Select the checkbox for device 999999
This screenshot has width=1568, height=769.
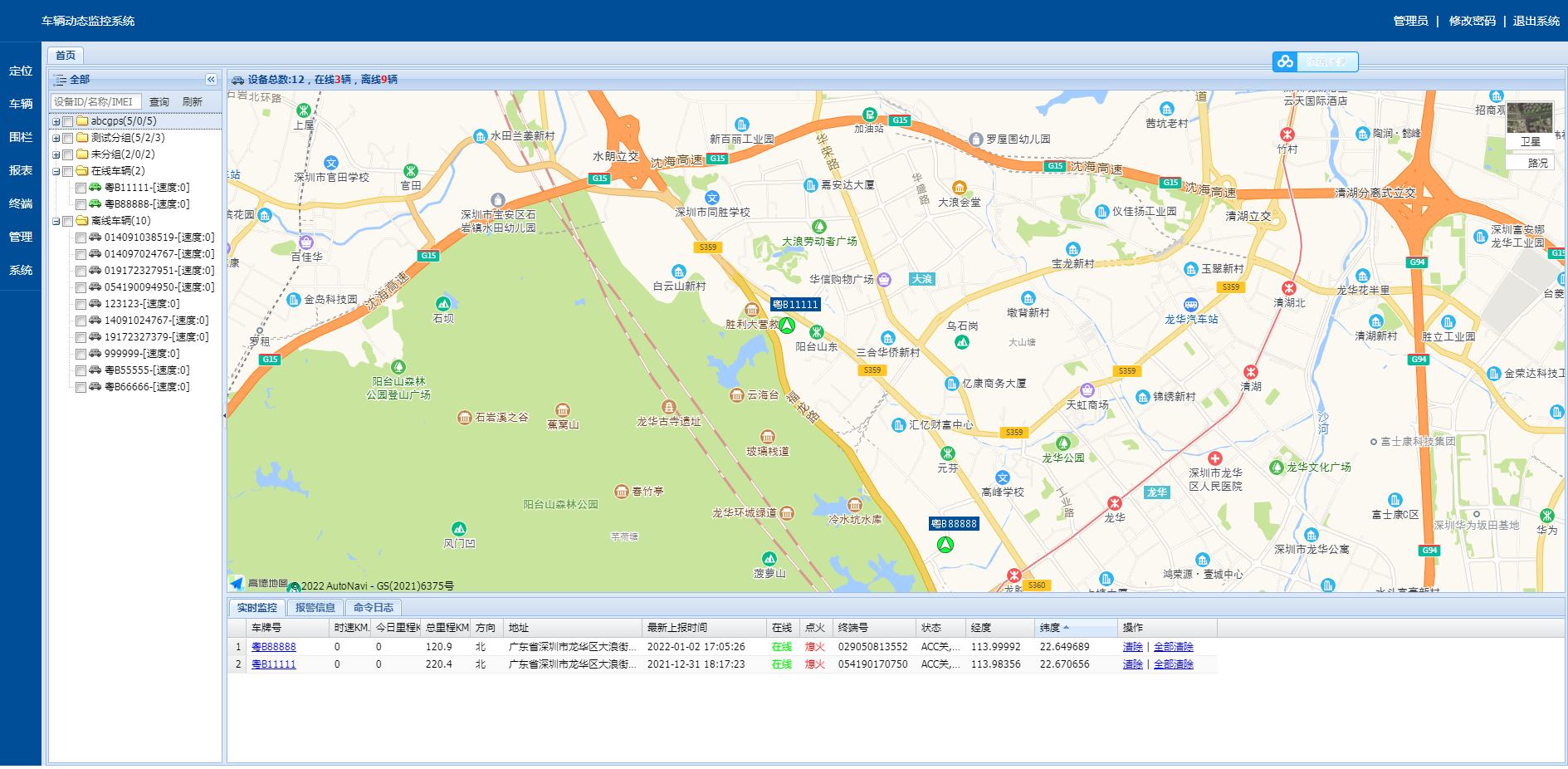point(81,354)
